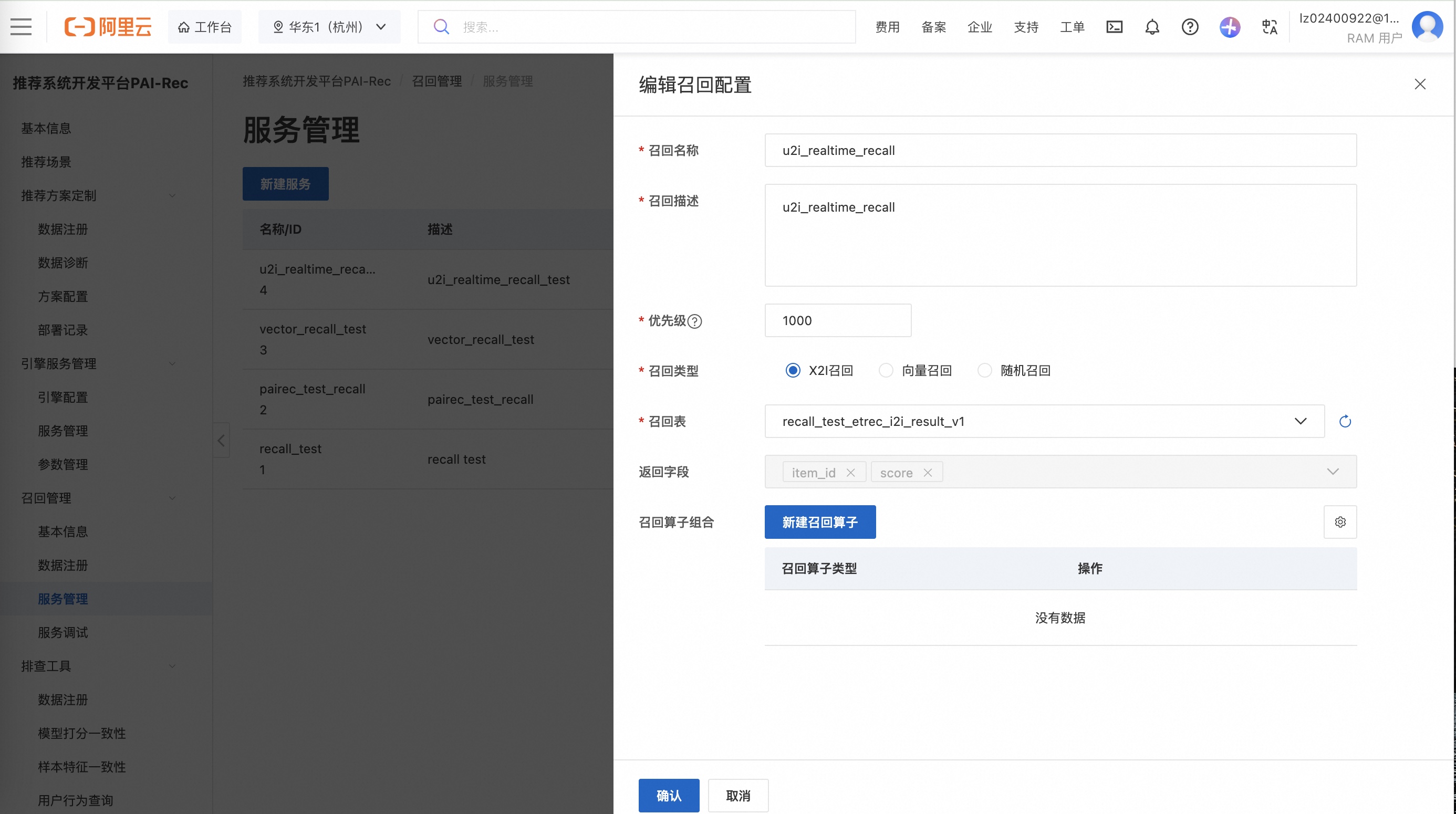The image size is (1456, 814).
Task: Collapse the 引擎服务管理 sidebar group
Action: pos(172,363)
